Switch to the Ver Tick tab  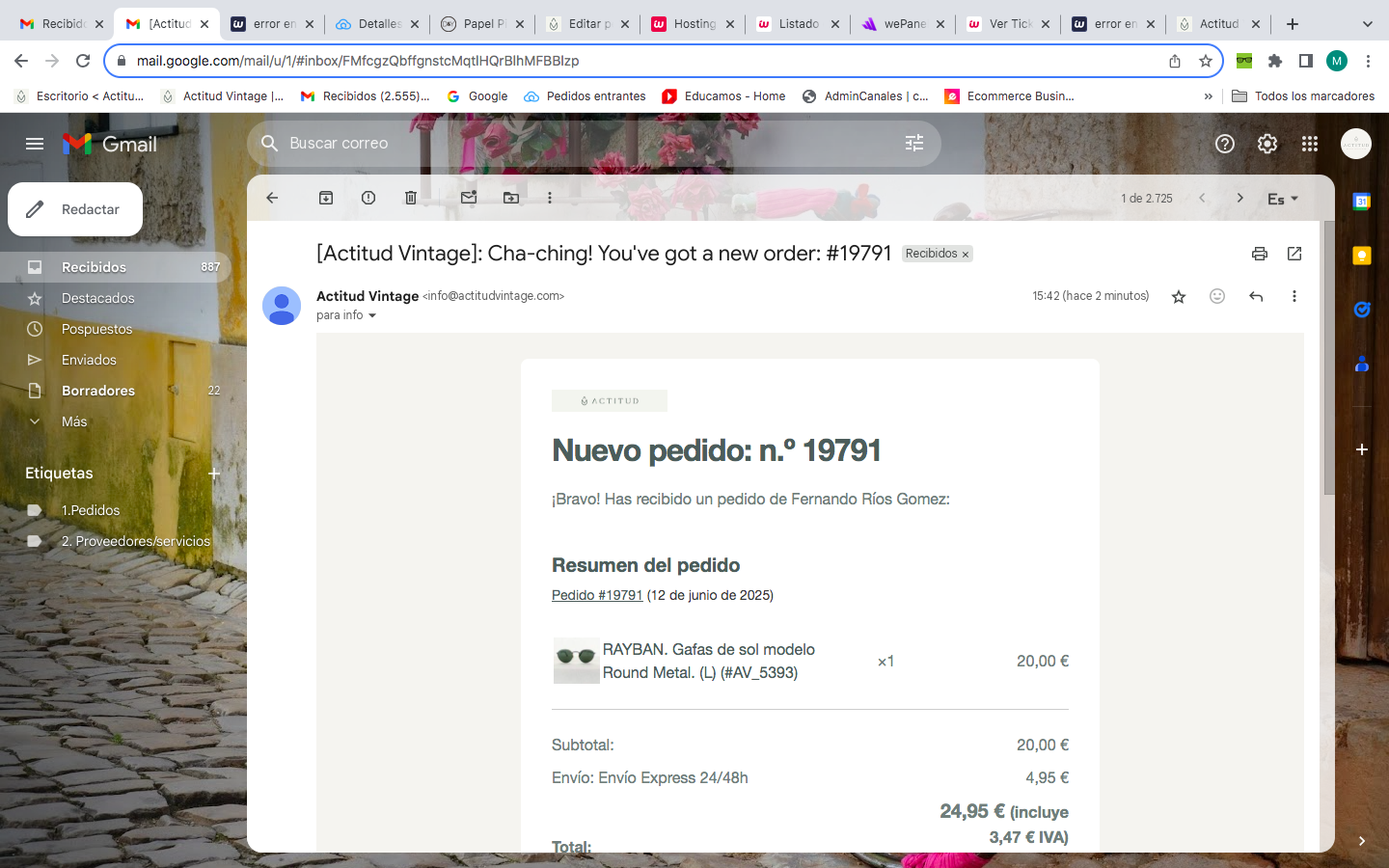coord(1008,24)
